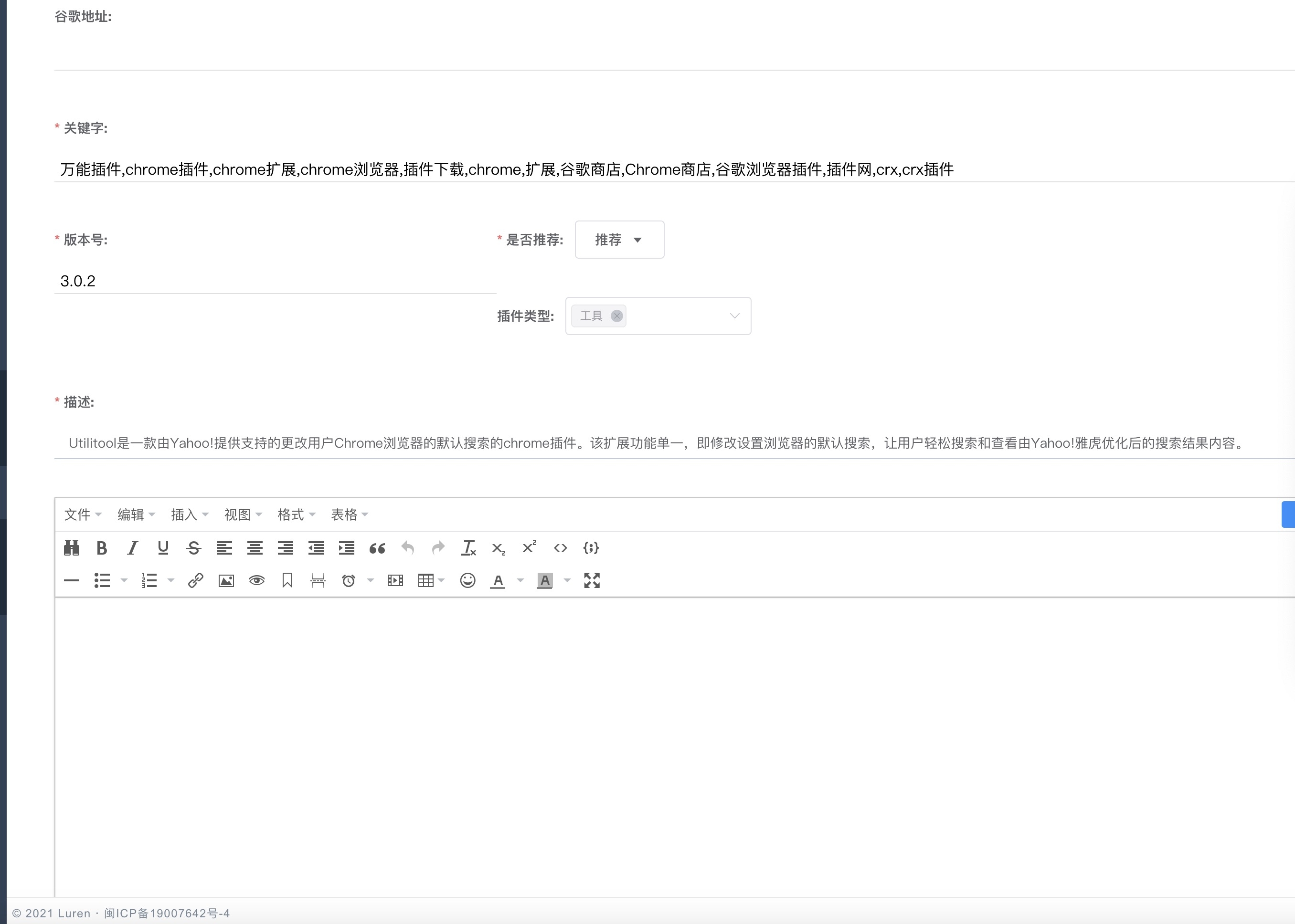1295x924 pixels.
Task: Insert media video icon
Action: point(395,580)
